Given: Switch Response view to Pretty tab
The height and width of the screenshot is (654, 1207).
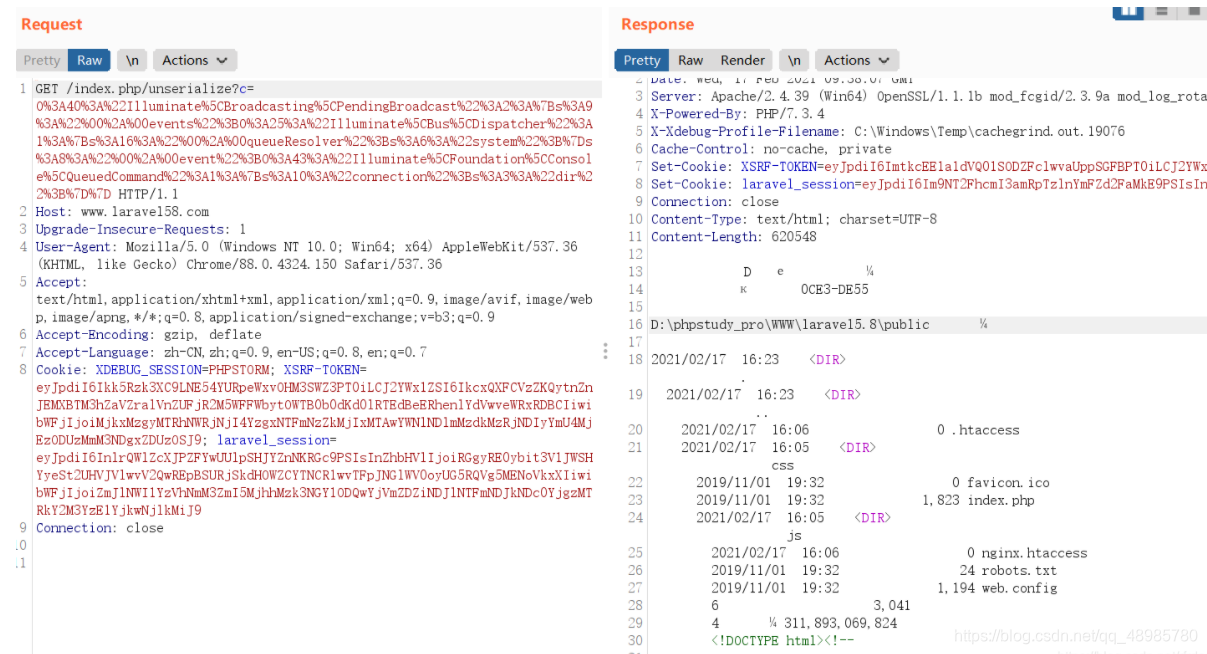Looking at the screenshot, I should pyautogui.click(x=642, y=60).
